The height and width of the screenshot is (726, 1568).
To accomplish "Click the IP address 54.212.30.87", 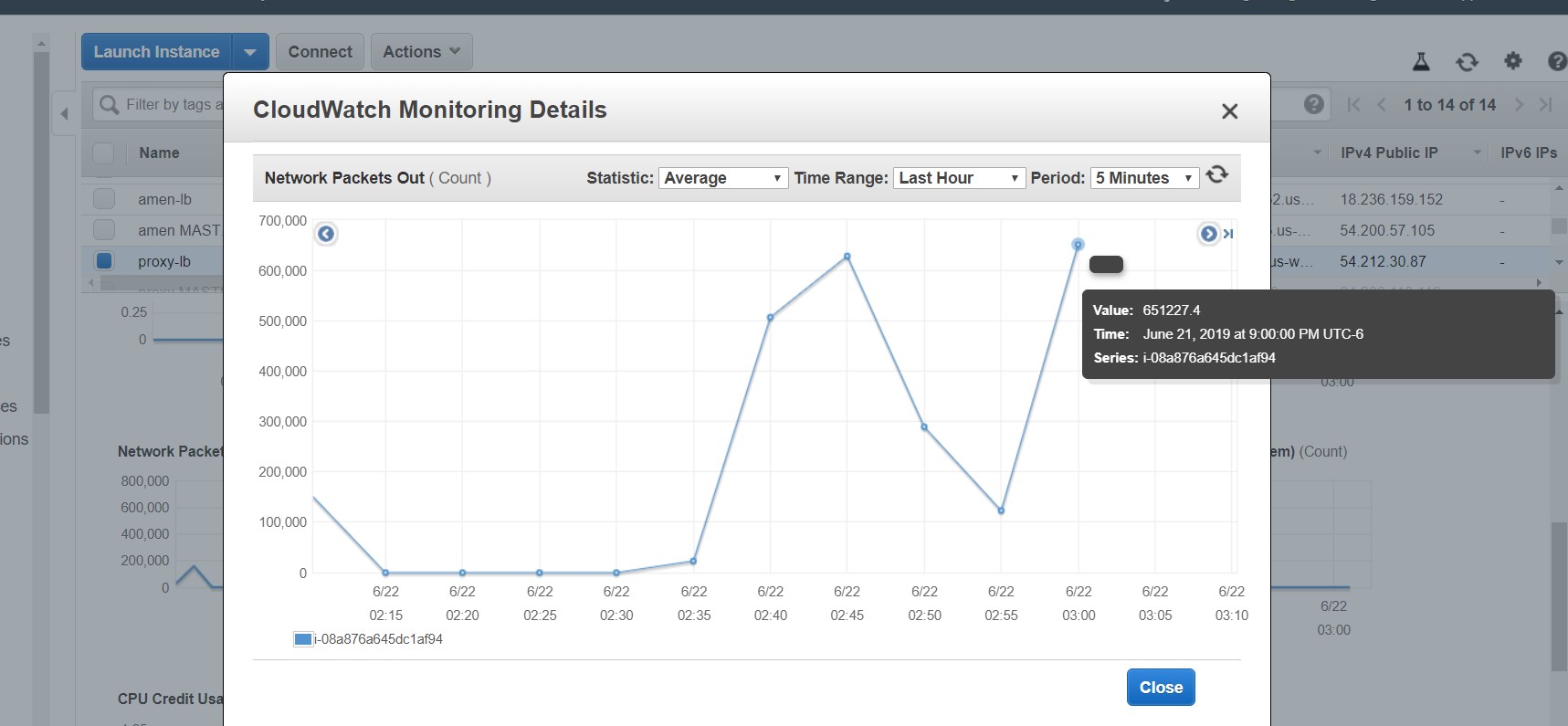I will [x=1383, y=261].
